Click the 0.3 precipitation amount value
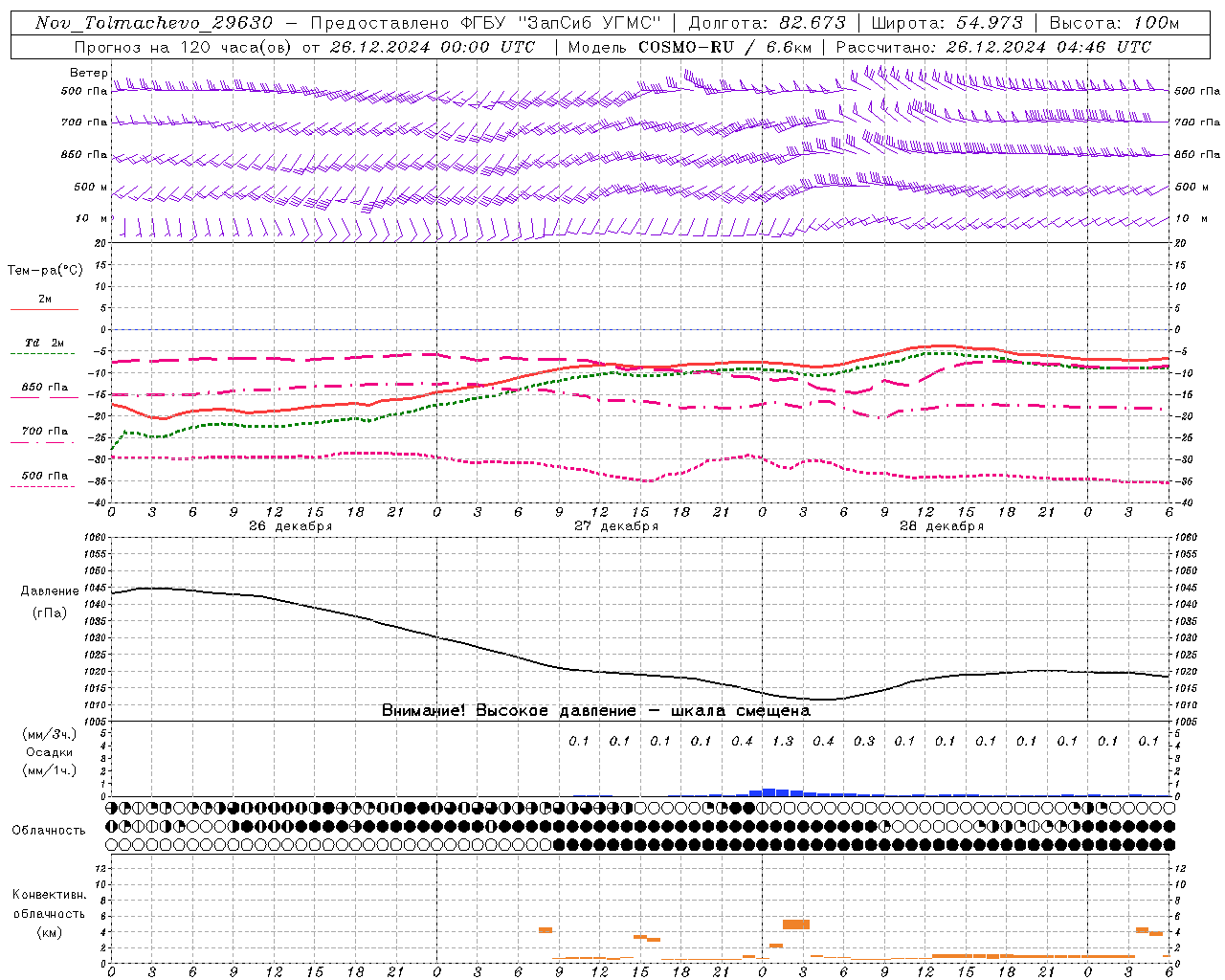1225x980 pixels. 864,742
